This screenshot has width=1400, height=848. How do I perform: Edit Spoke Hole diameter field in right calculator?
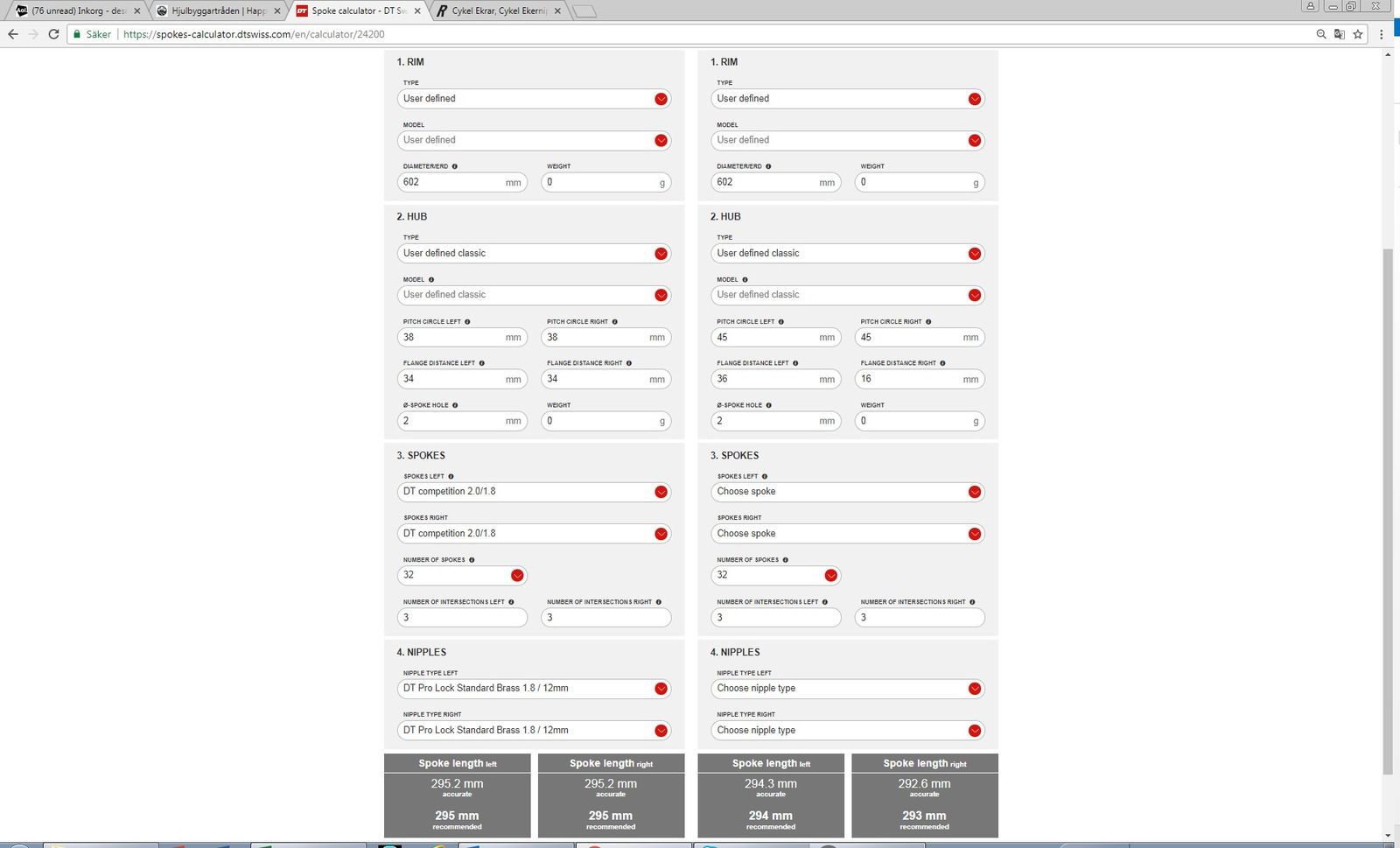pyautogui.click(x=775, y=421)
